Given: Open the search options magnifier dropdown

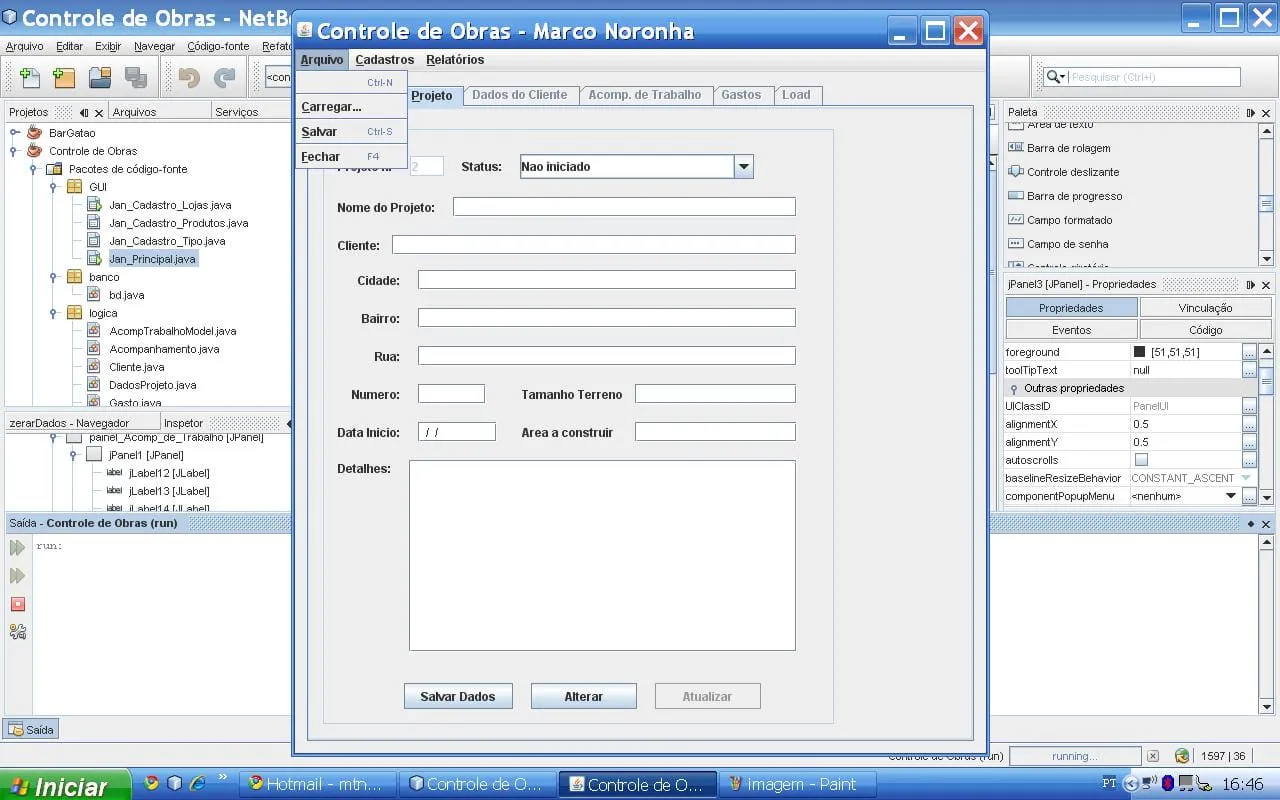Looking at the screenshot, I should pos(1055,77).
